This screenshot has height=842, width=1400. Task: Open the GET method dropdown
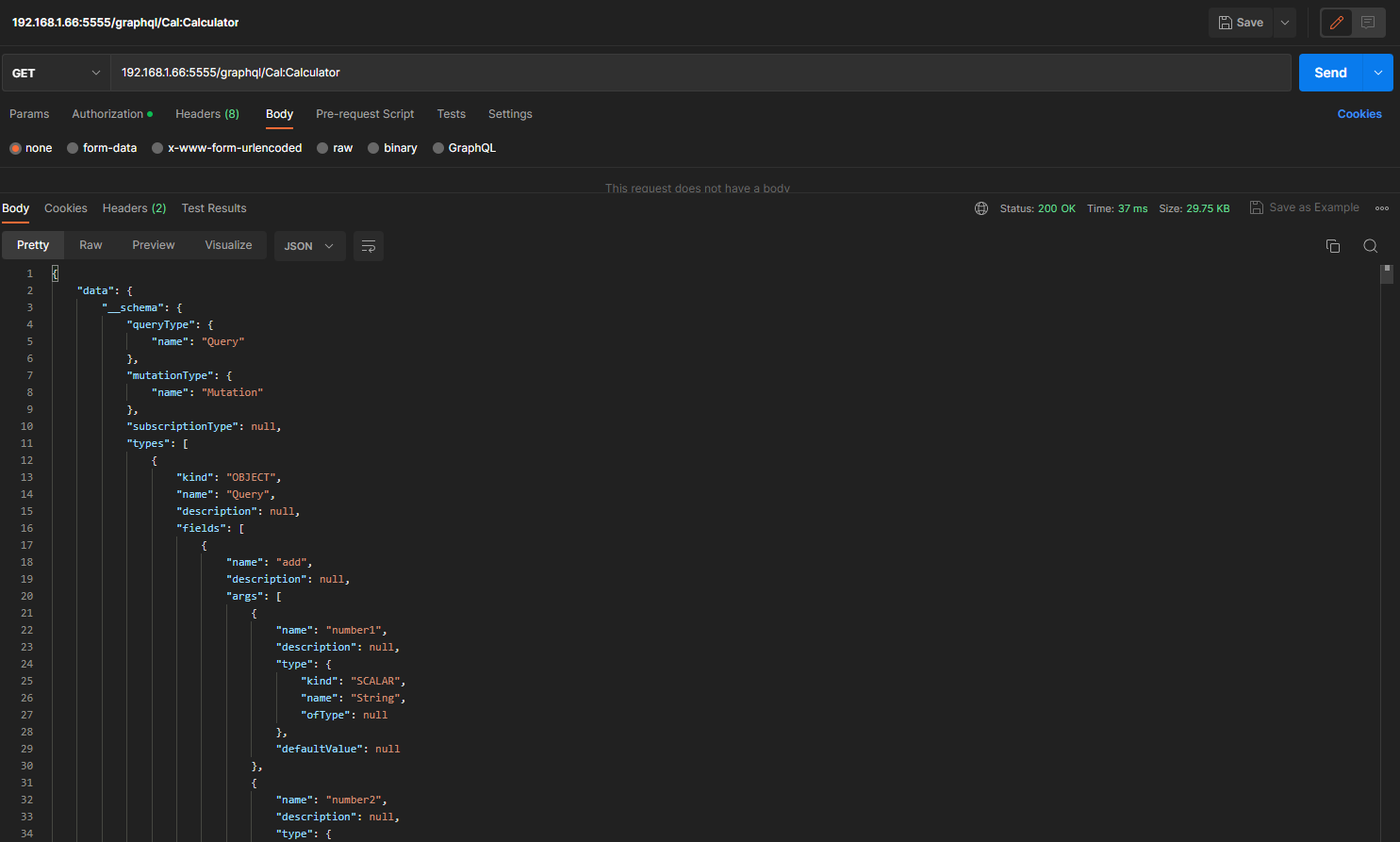pyautogui.click(x=56, y=73)
